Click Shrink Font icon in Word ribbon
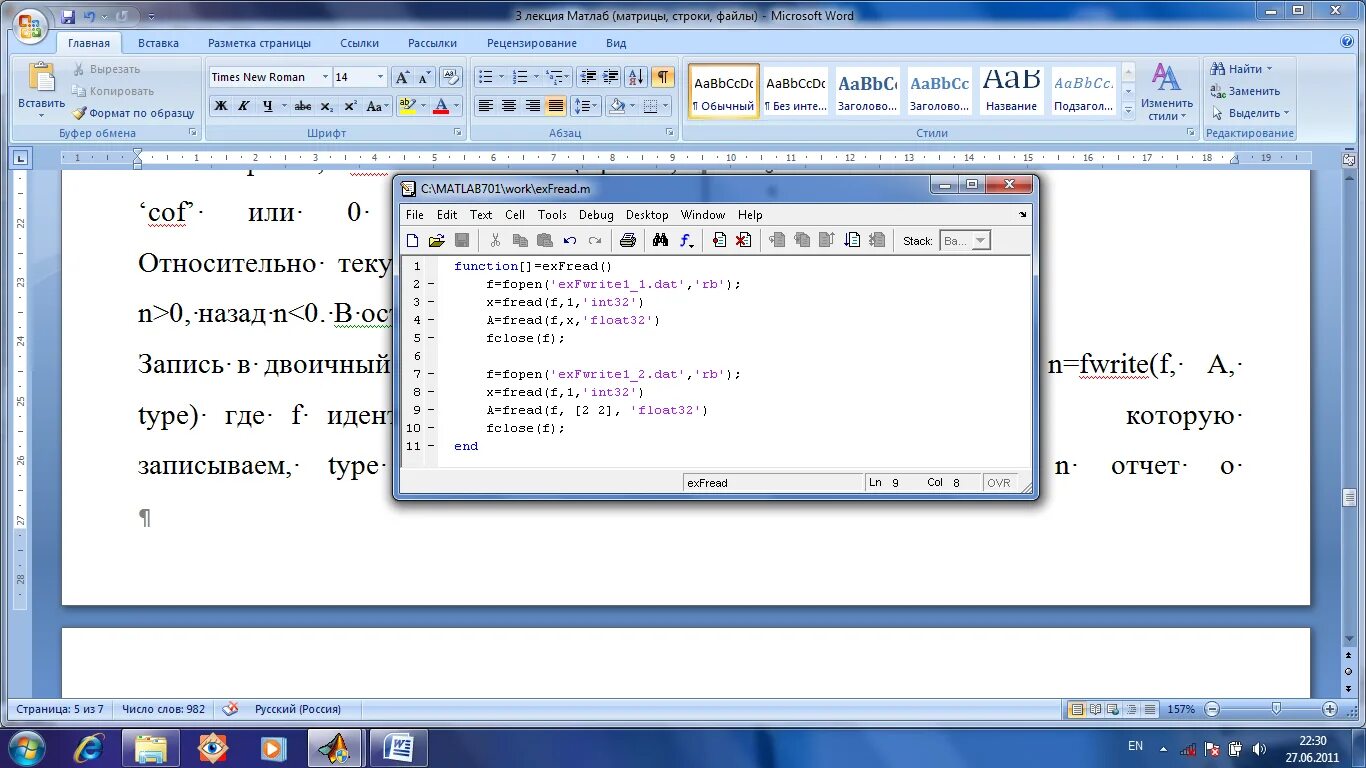Viewport: 1366px width, 768px height. (x=424, y=77)
